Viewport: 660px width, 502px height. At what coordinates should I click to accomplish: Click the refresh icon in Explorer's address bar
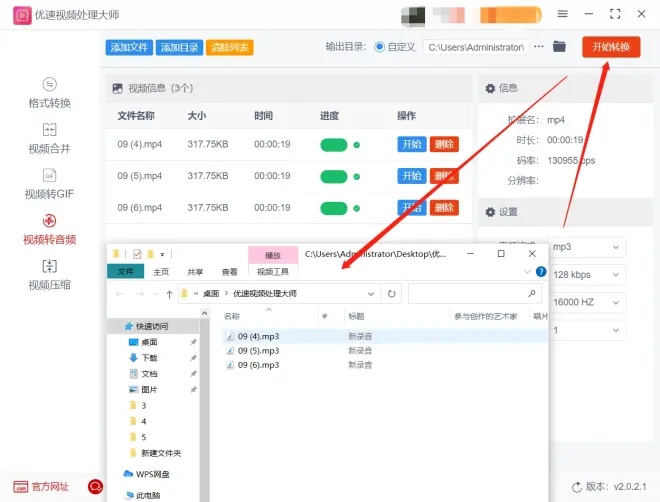(x=392, y=294)
